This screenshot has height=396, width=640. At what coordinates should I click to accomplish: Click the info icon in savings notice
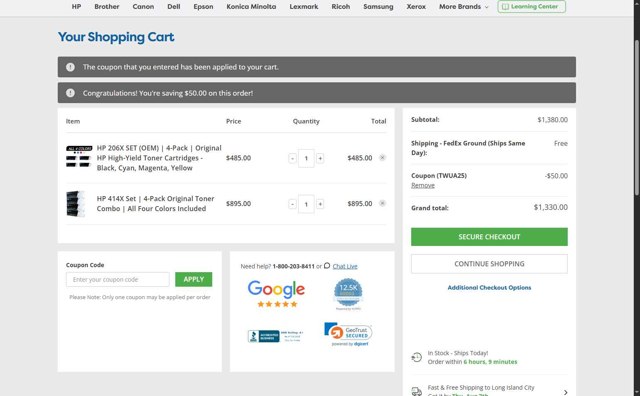[70, 93]
